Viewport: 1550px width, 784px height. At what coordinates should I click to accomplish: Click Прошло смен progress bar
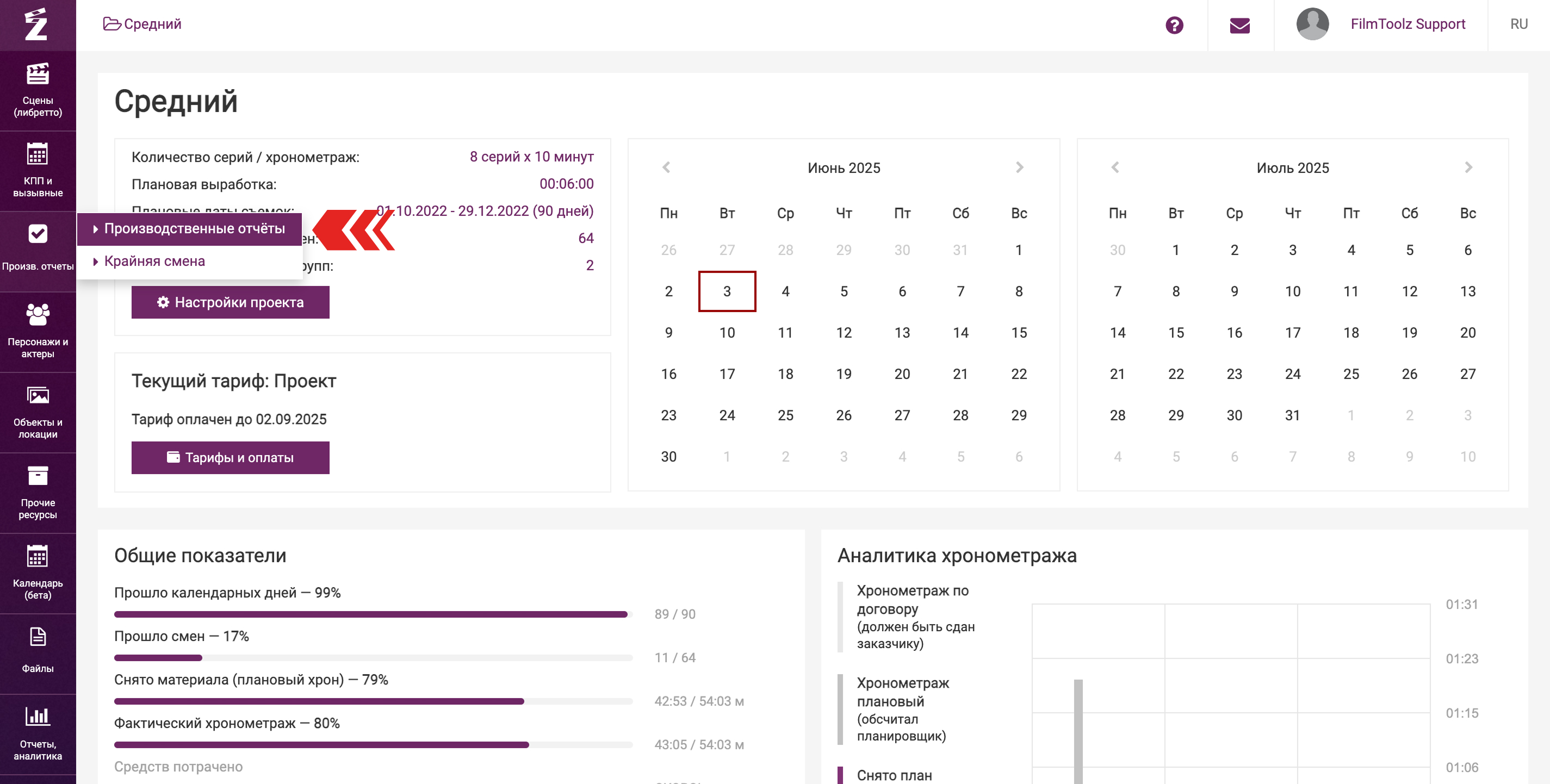(373, 658)
